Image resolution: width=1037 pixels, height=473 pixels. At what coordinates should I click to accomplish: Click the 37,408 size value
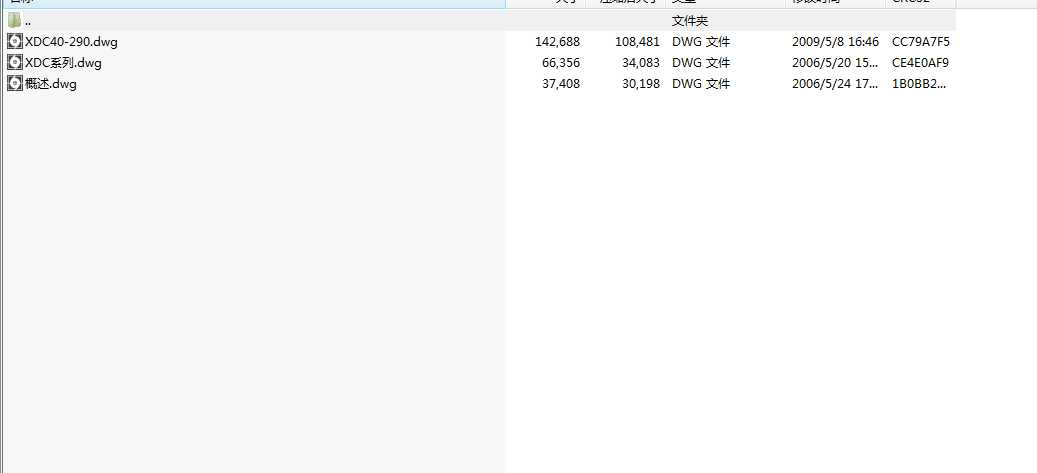pos(561,84)
